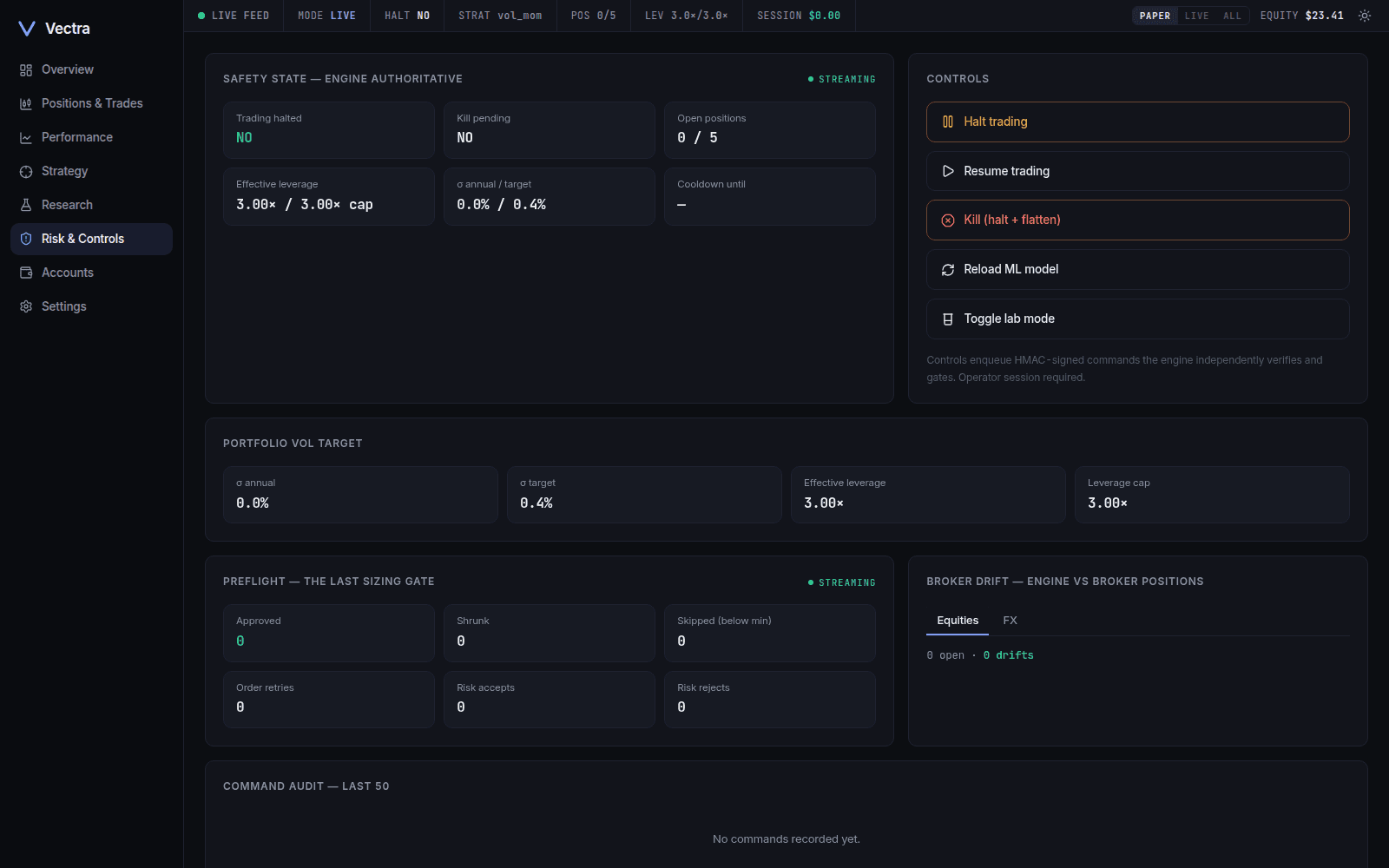Open Overview via its grid icon
The width and height of the screenshot is (1389, 868).
[26, 69]
